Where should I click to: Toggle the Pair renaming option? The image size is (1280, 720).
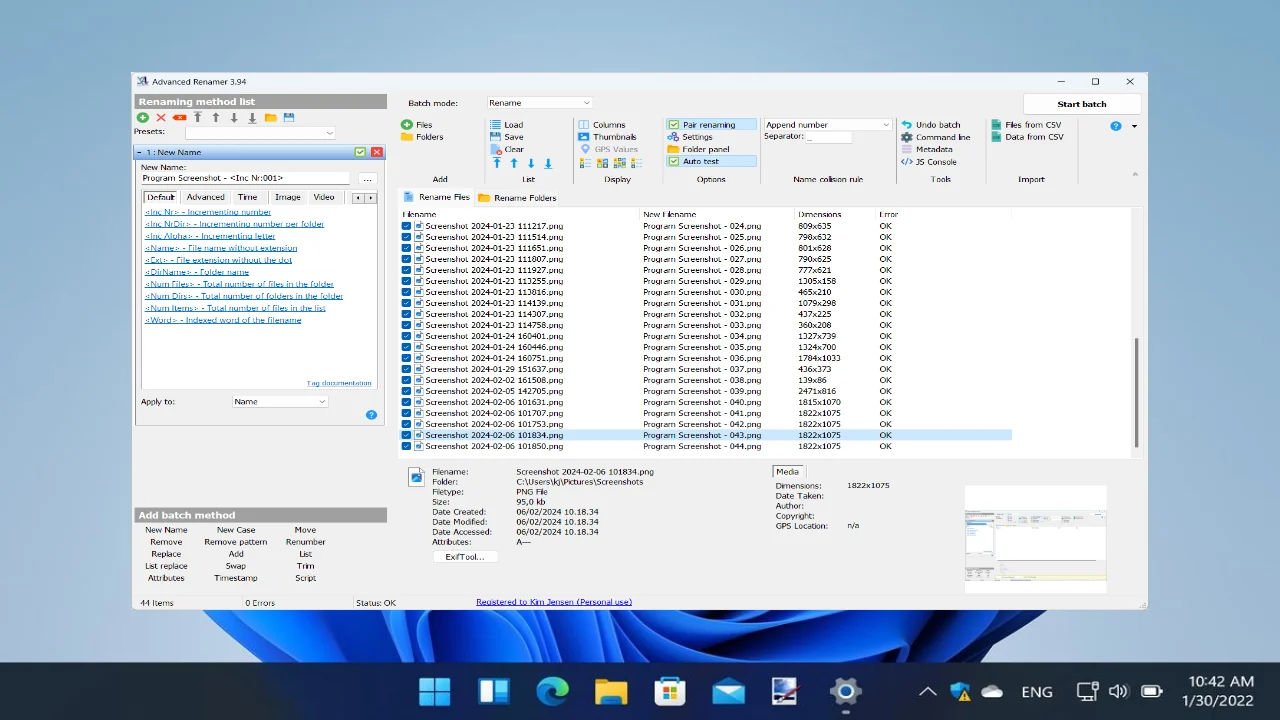pos(711,125)
